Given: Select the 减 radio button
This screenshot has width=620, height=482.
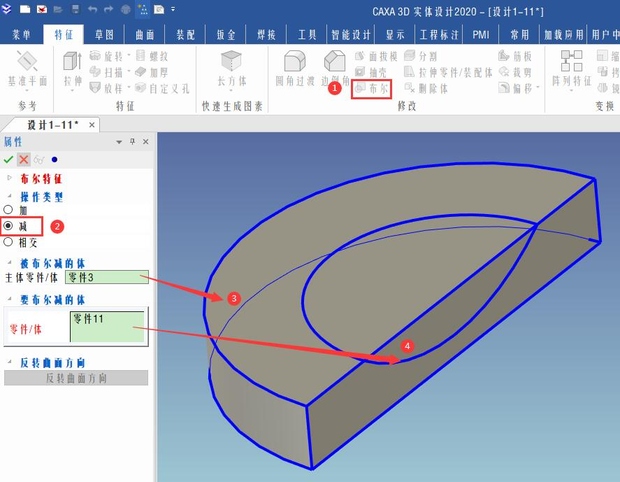Looking at the screenshot, I should pos(8,226).
